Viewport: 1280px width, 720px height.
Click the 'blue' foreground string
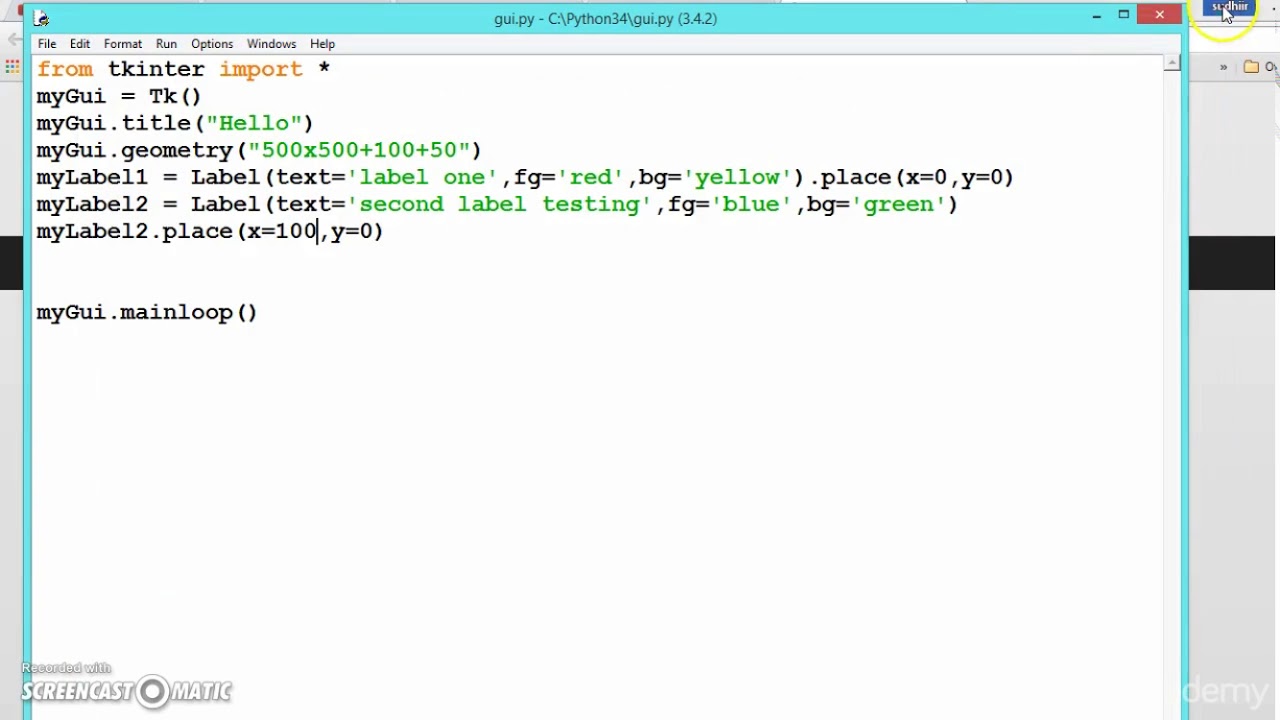[x=751, y=204]
